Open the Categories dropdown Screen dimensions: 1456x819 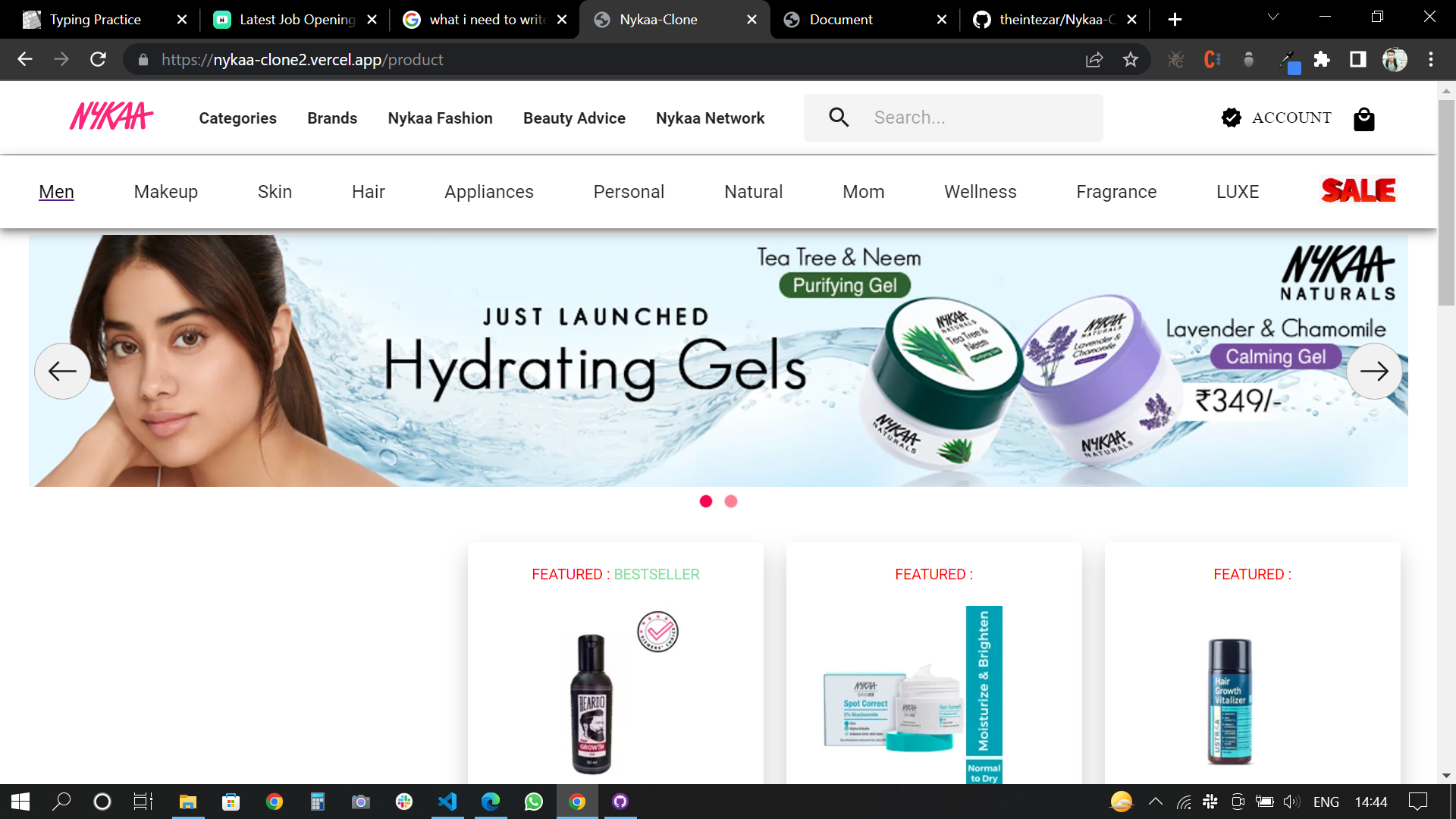237,118
